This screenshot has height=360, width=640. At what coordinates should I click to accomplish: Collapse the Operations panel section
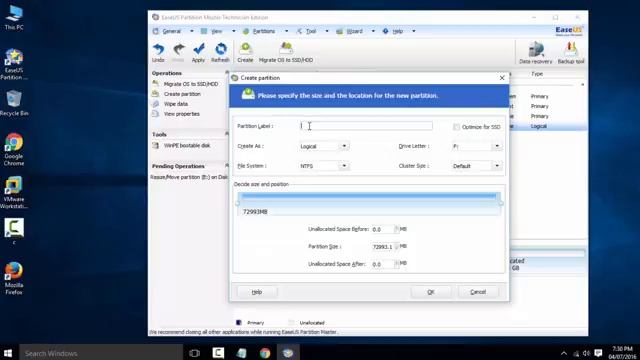[x=227, y=73]
